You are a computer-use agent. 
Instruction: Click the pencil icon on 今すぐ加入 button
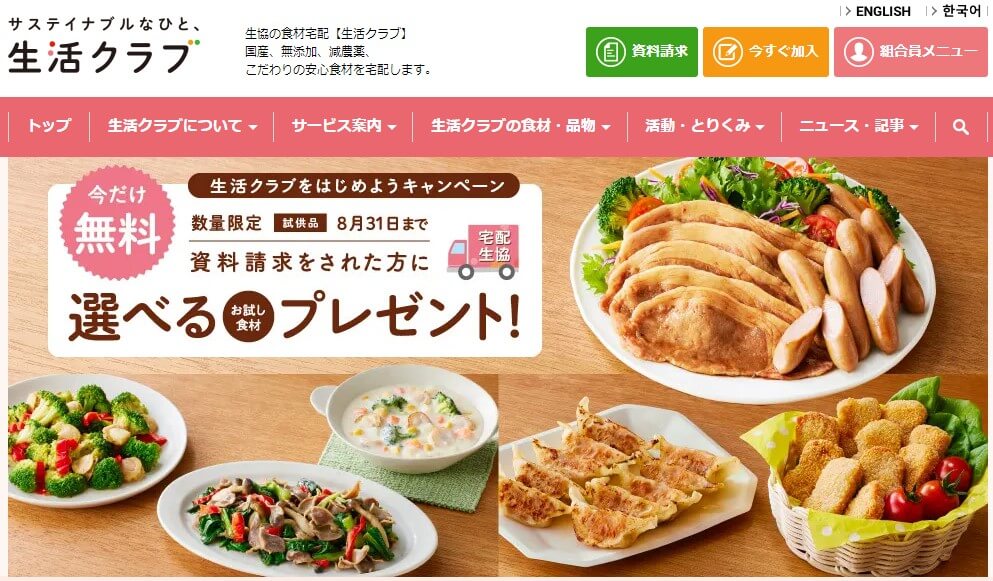728,52
